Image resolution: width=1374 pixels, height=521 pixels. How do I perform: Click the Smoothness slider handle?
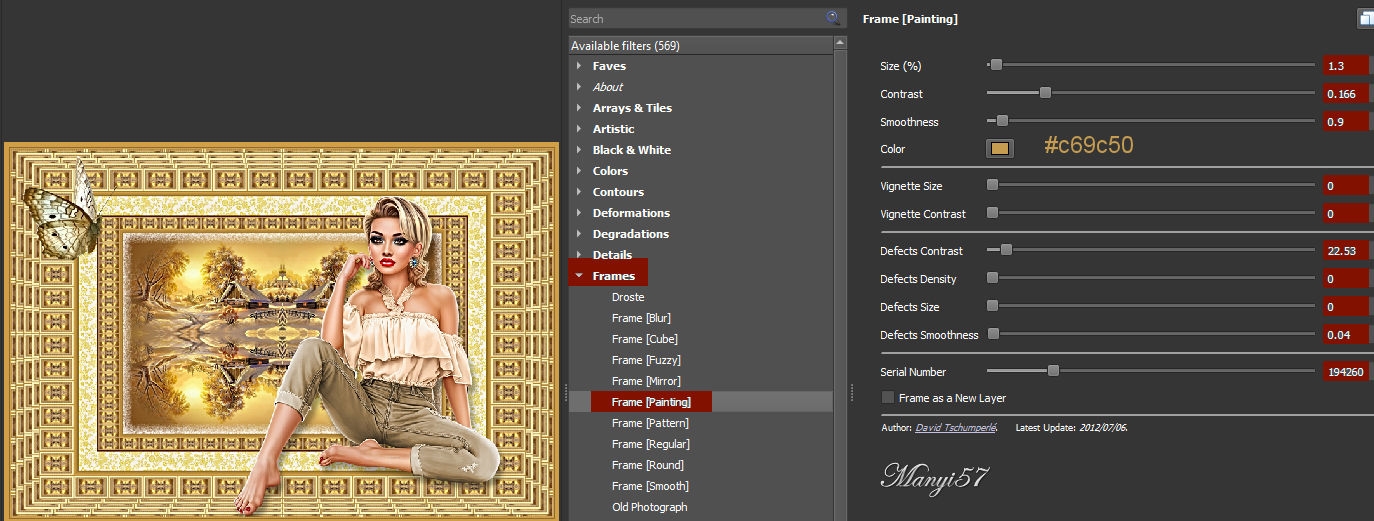click(1002, 121)
